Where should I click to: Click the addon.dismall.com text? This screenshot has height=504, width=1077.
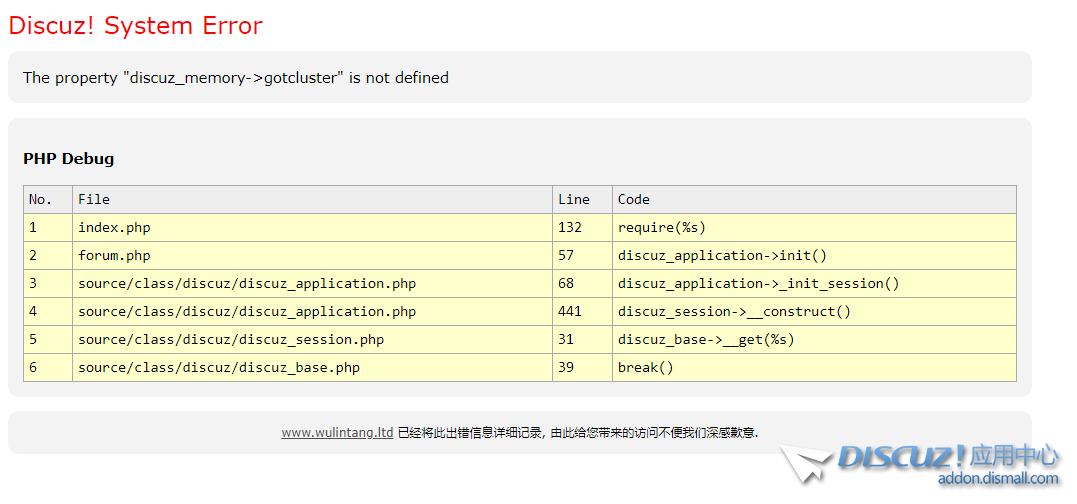[997, 479]
